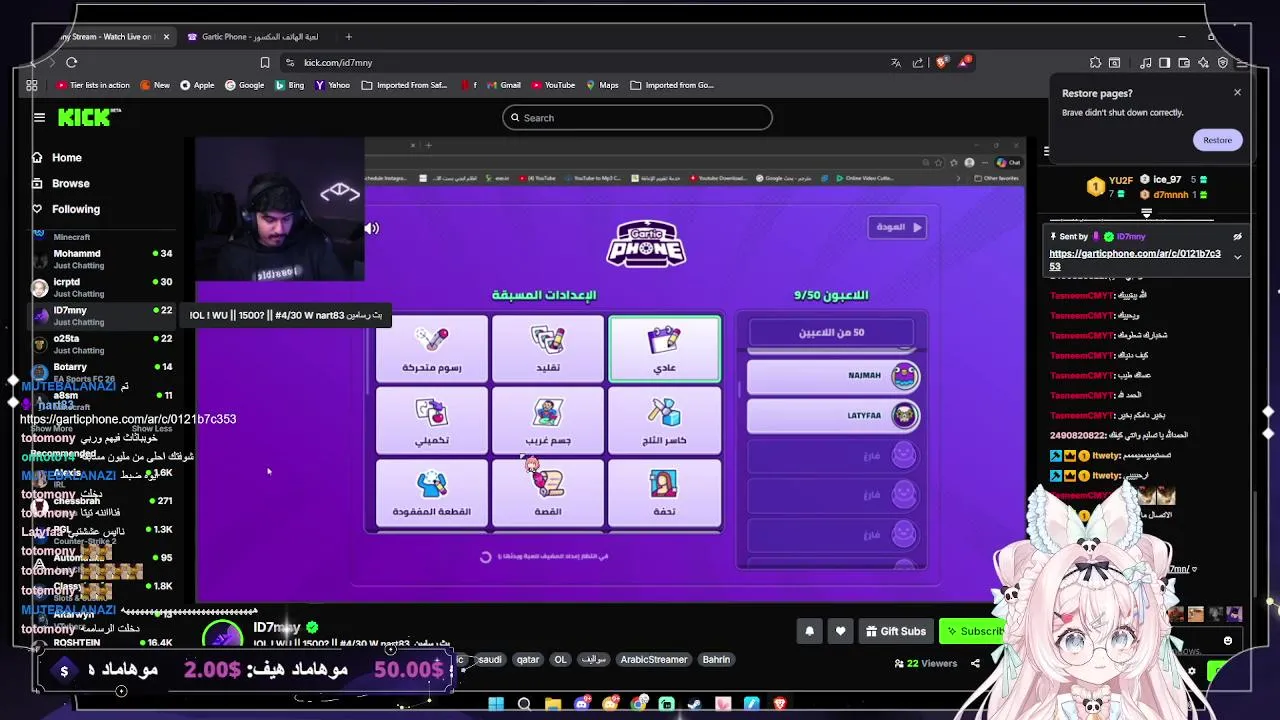
Task: Open the Brave Rewards triangle icon
Action: pyautogui.click(x=964, y=62)
